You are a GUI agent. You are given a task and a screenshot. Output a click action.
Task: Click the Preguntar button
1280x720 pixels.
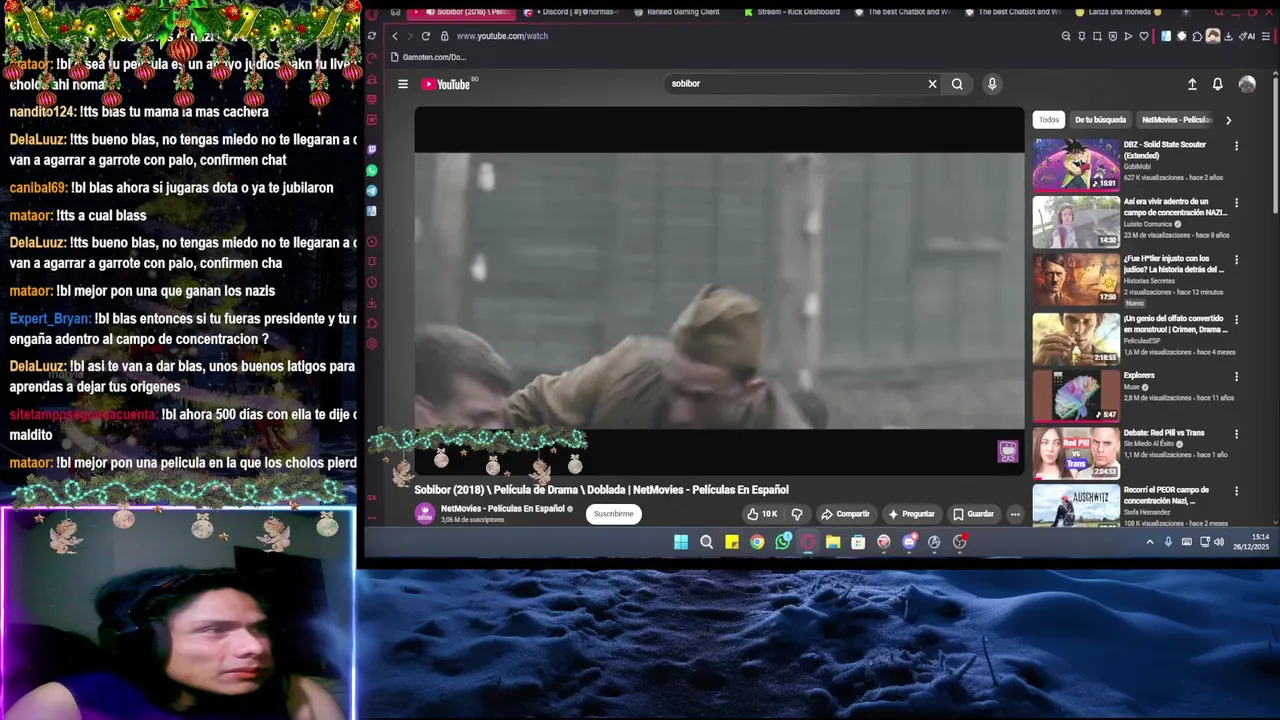910,514
